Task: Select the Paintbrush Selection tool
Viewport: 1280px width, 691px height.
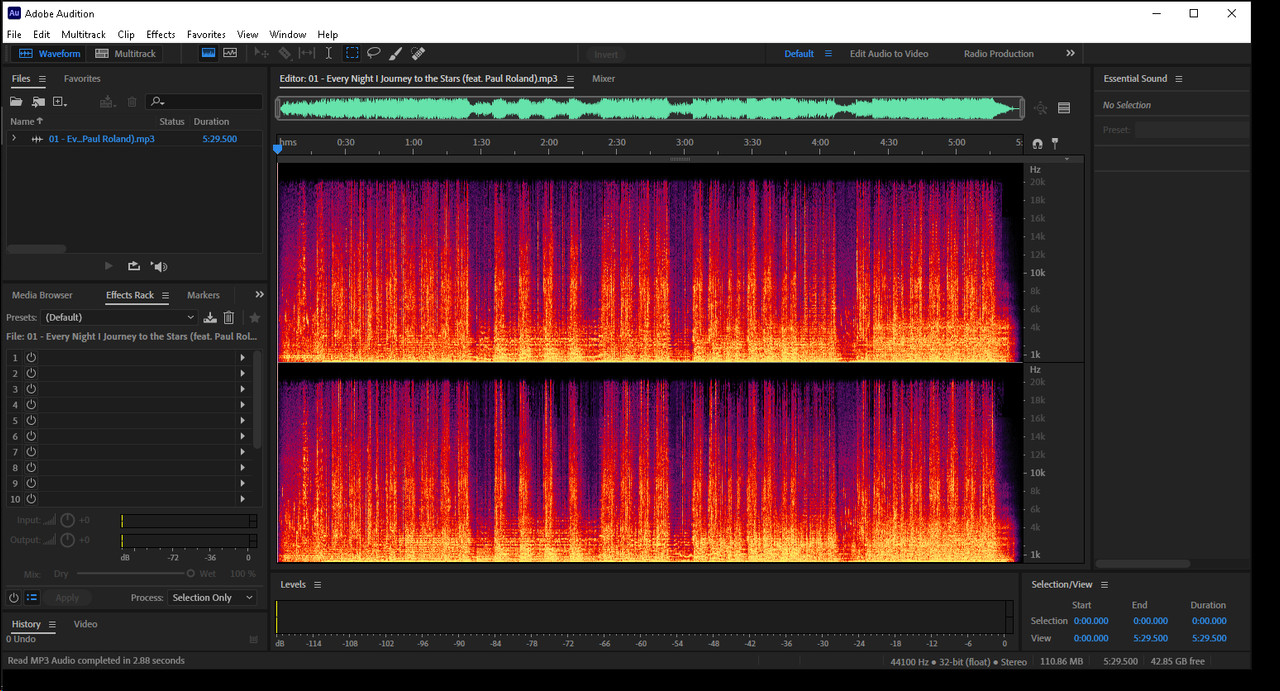Action: click(x=396, y=54)
